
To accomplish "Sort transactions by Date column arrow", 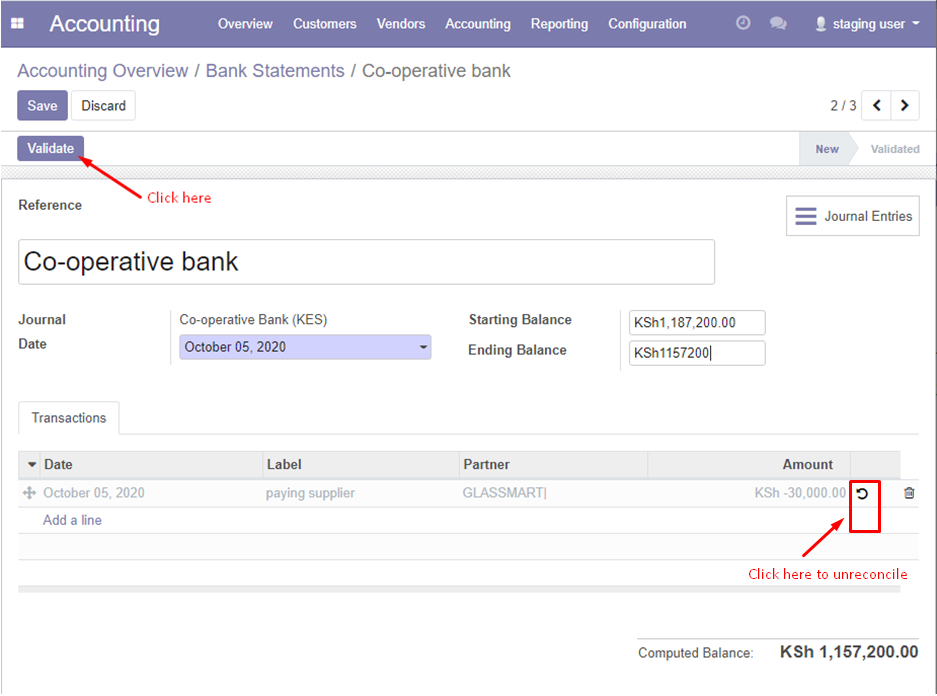I will tap(32, 464).
